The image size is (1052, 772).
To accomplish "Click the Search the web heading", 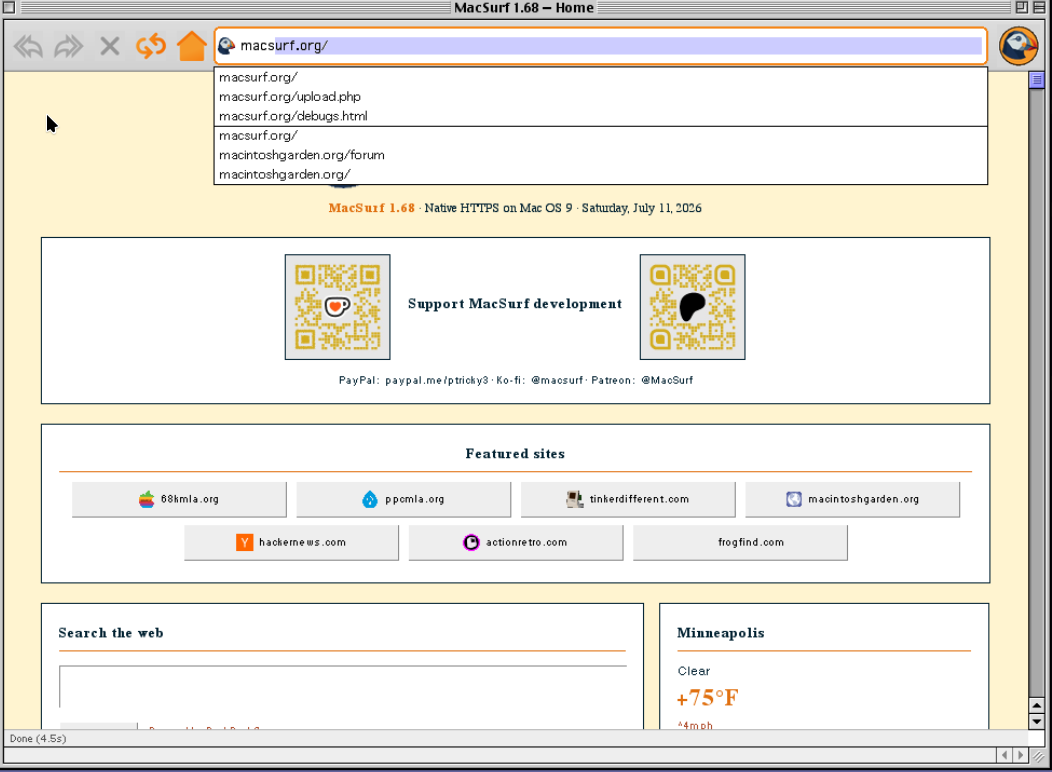I will pos(111,633).
